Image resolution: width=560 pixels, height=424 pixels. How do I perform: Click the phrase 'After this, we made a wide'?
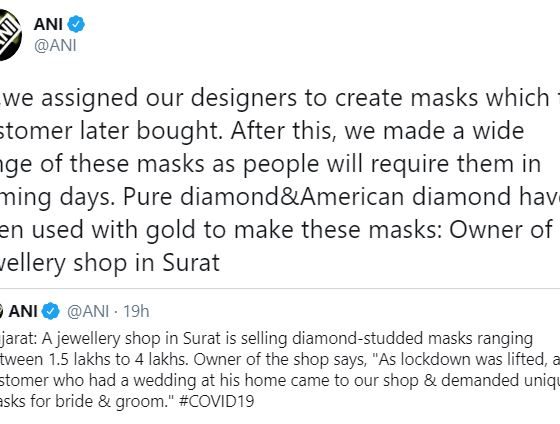(377, 131)
